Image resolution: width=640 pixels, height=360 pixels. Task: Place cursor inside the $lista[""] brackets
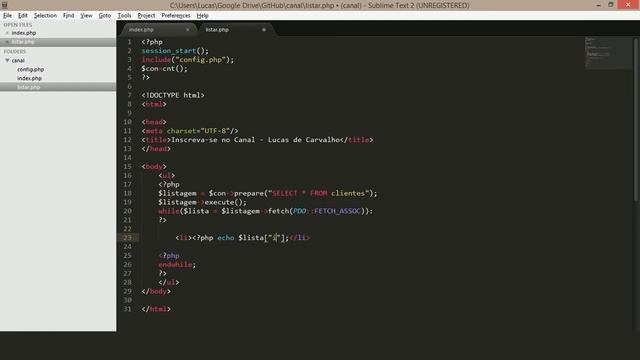tap(276, 238)
